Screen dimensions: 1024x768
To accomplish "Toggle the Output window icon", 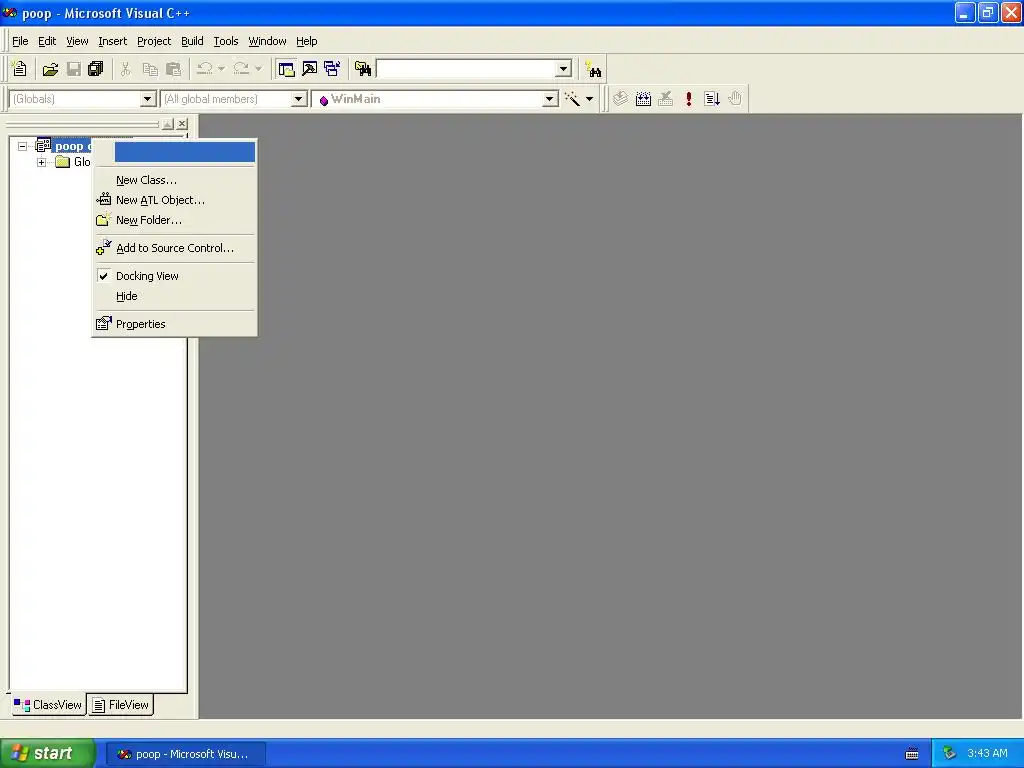I will click(x=310, y=69).
